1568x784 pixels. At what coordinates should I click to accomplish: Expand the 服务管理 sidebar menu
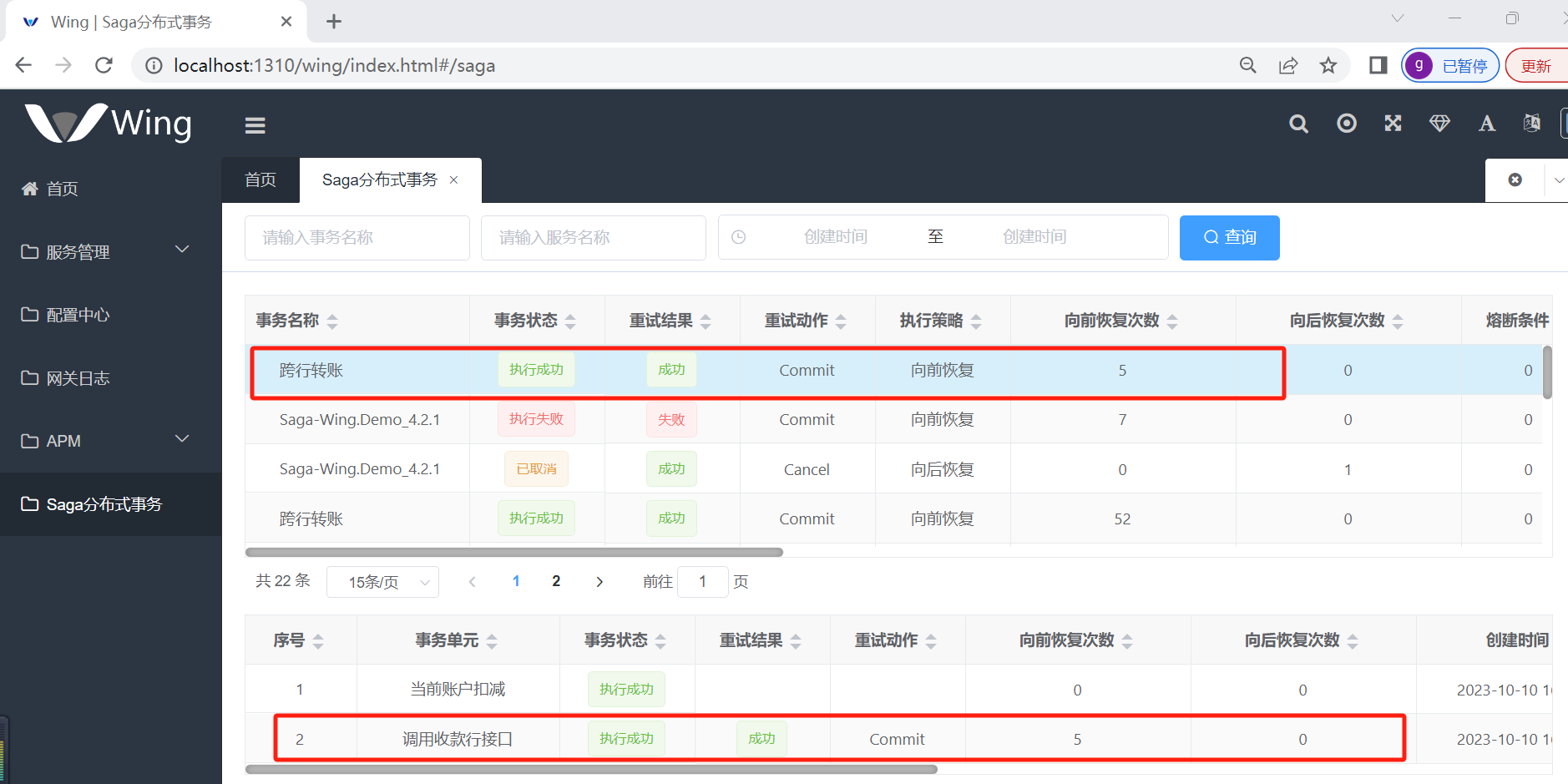111,251
